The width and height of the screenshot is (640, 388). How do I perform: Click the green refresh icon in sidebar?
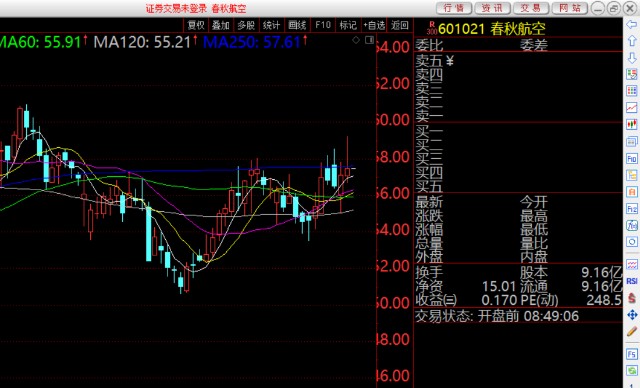[631, 371]
